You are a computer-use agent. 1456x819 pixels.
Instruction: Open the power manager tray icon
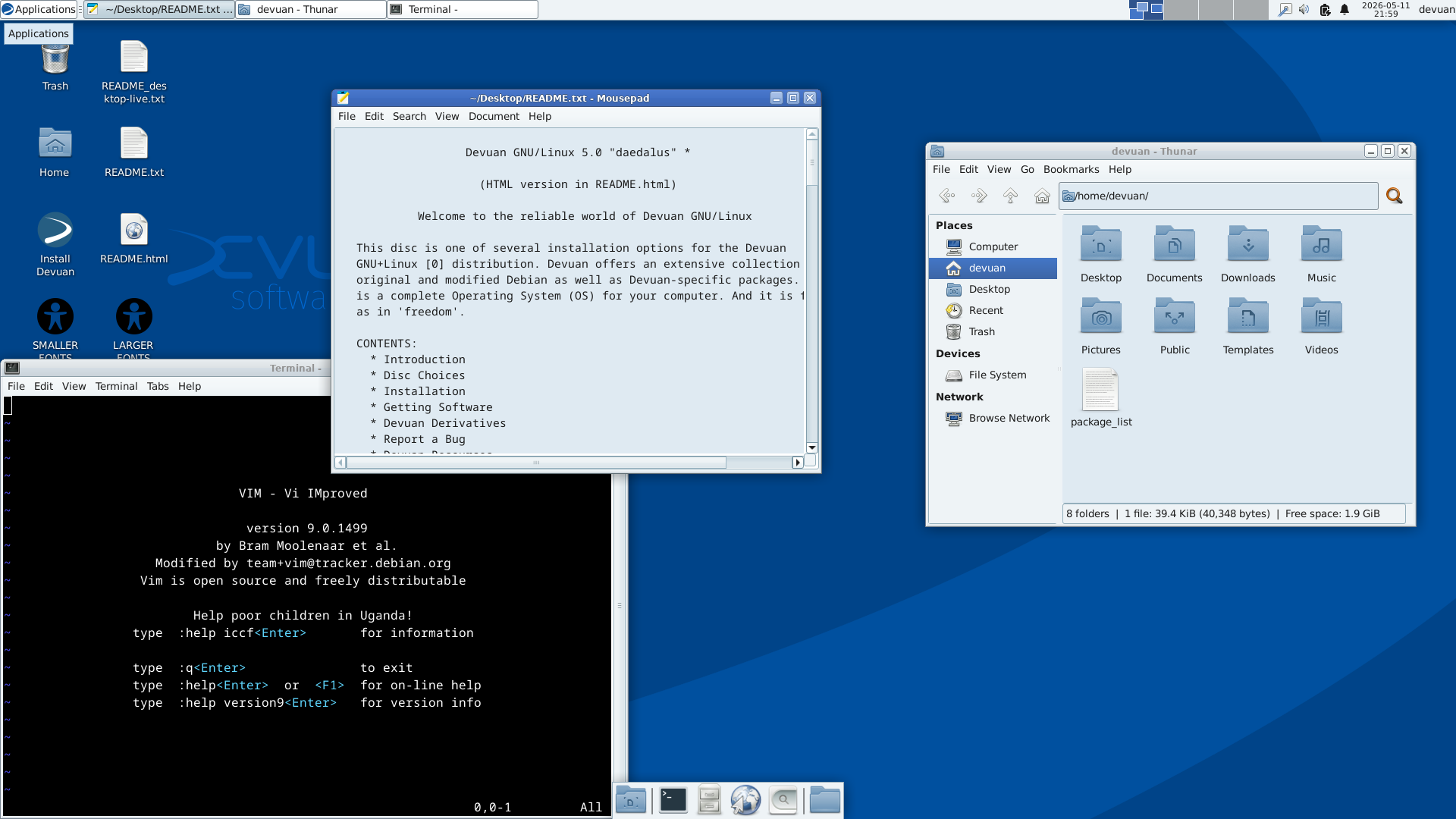click(x=1325, y=10)
